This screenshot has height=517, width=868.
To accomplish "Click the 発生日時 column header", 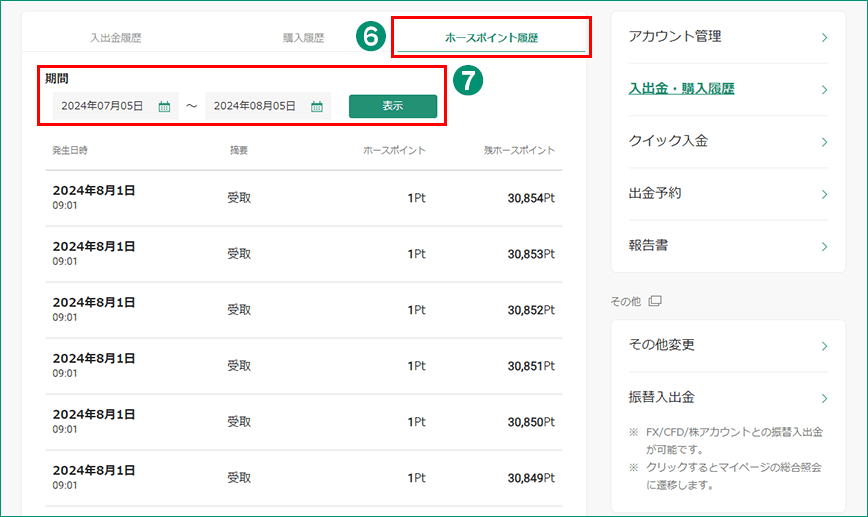I will click(x=70, y=151).
